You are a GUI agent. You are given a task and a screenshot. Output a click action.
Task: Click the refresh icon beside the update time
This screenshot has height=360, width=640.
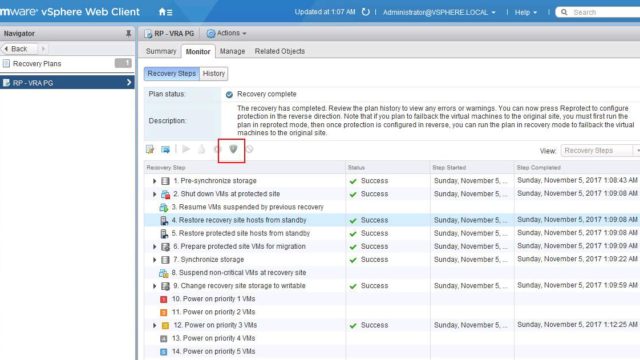(x=366, y=12)
